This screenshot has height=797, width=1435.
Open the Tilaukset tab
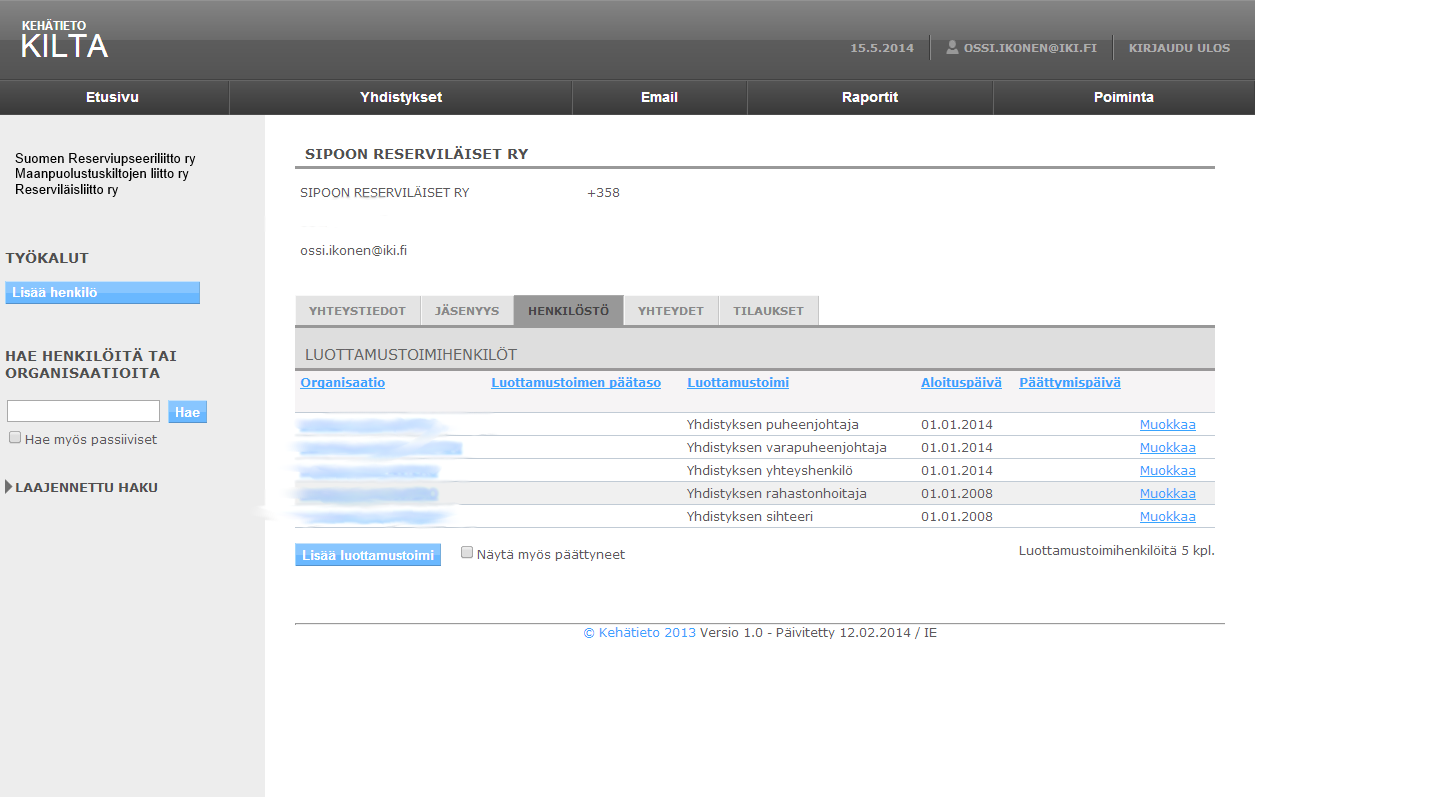768,311
